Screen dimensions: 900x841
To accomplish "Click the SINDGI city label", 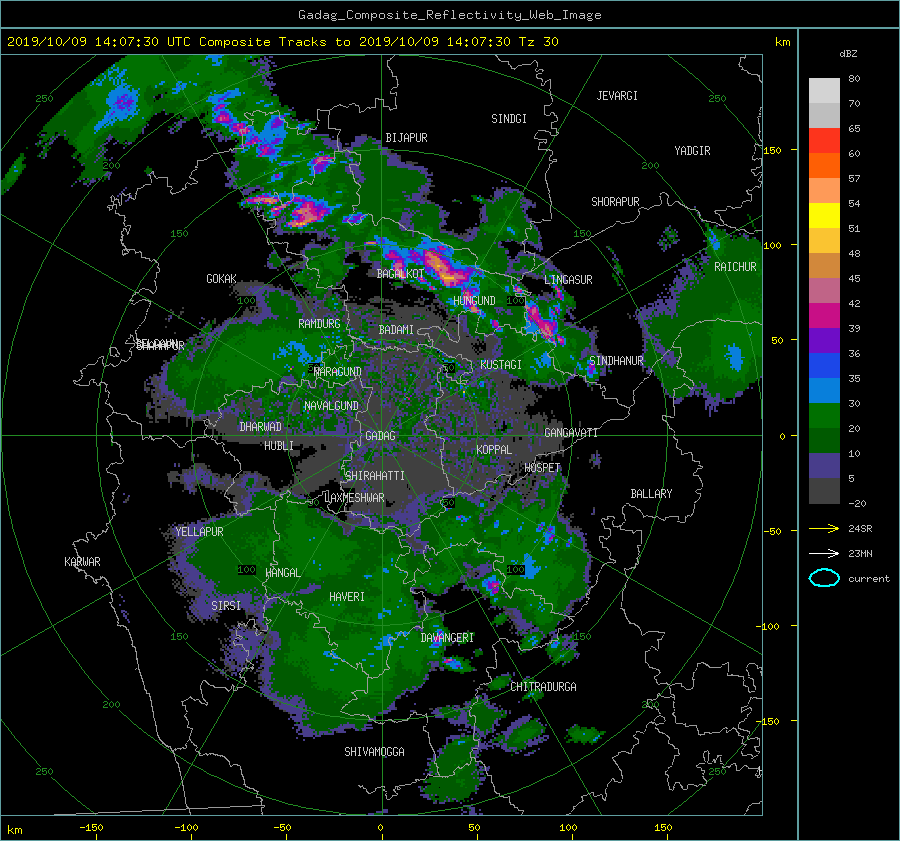I will [509, 119].
